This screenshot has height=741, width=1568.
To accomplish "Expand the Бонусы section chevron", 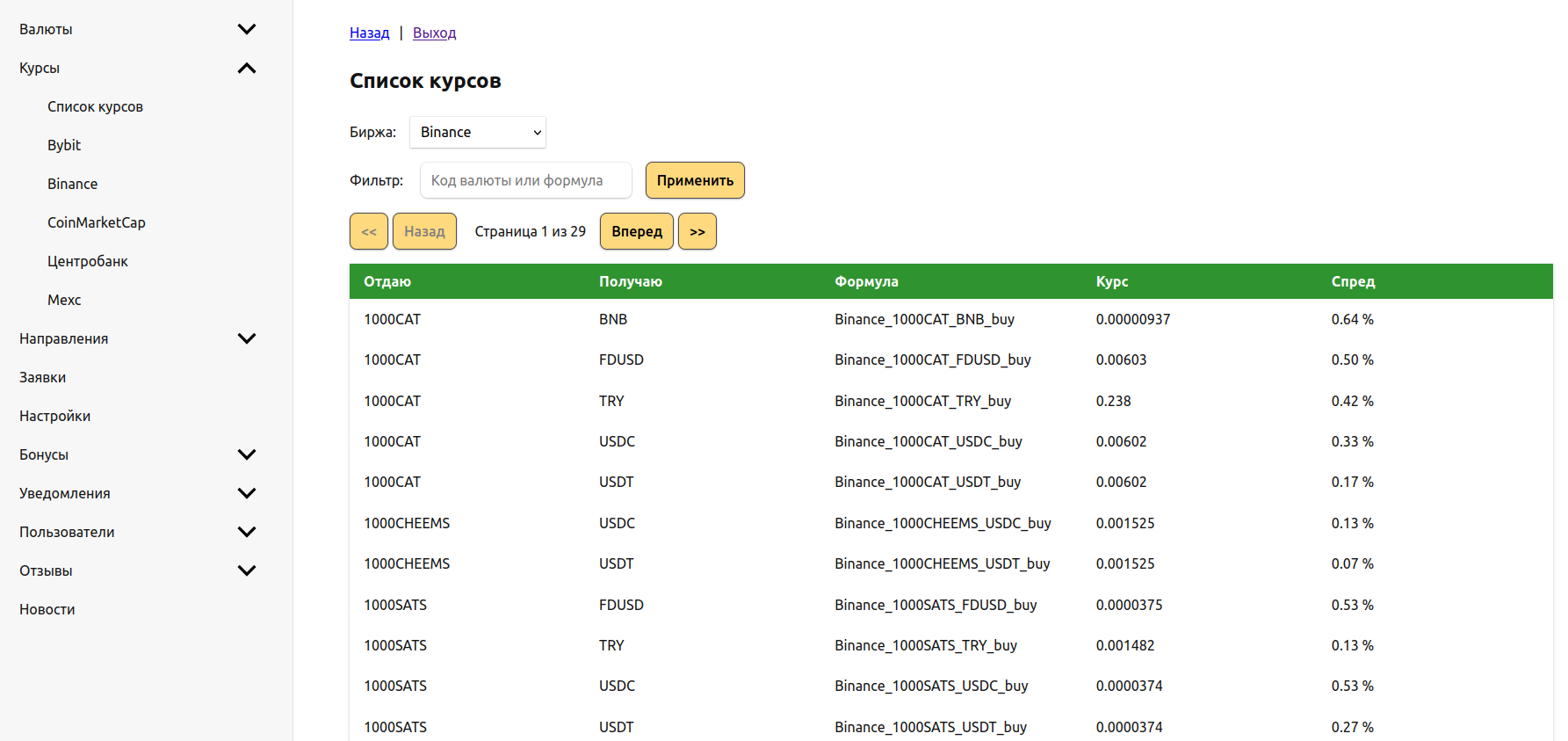I will point(247,454).
